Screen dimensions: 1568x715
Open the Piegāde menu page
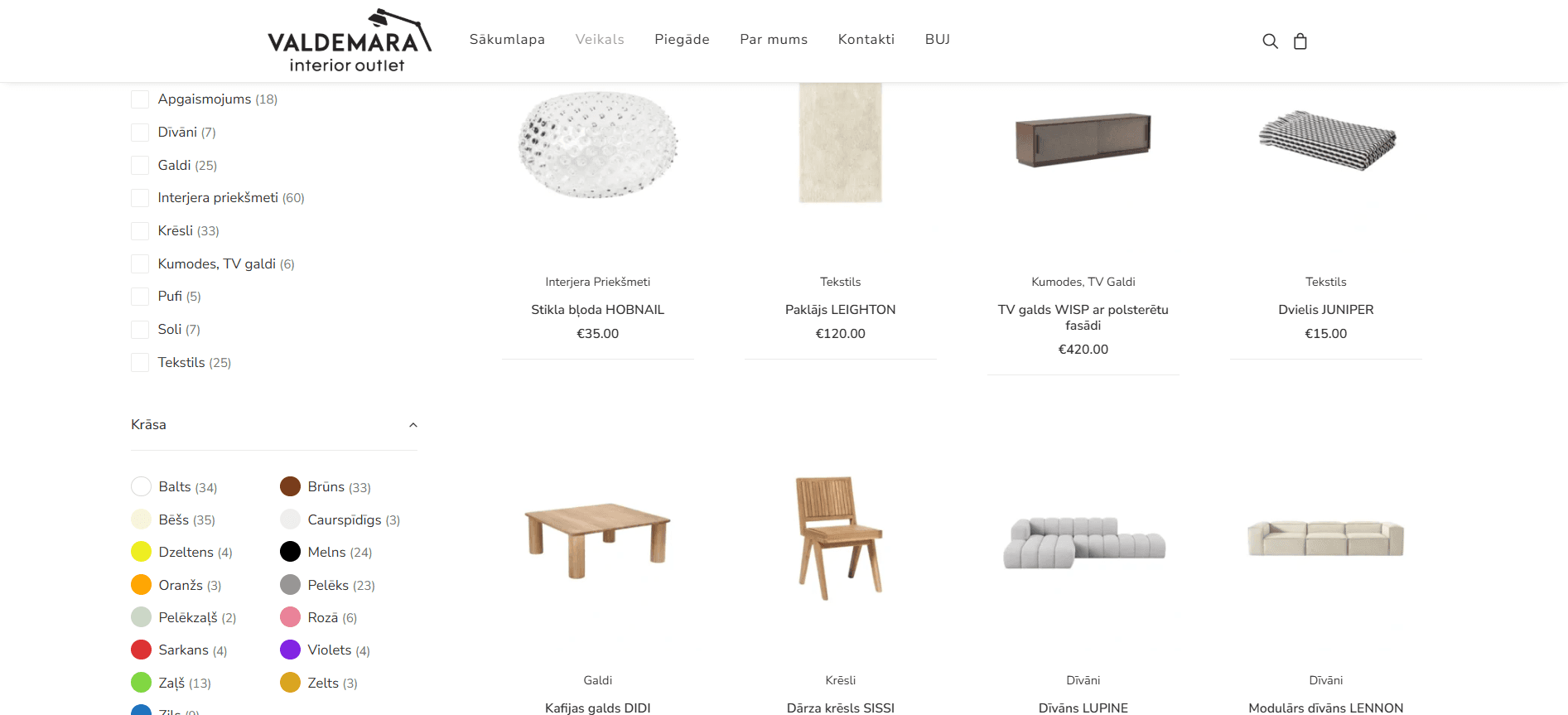pos(682,40)
